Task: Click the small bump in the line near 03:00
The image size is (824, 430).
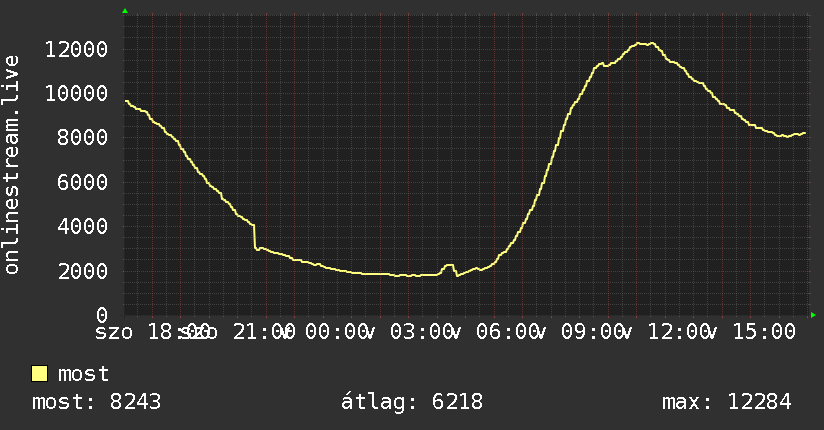Action: click(x=449, y=269)
